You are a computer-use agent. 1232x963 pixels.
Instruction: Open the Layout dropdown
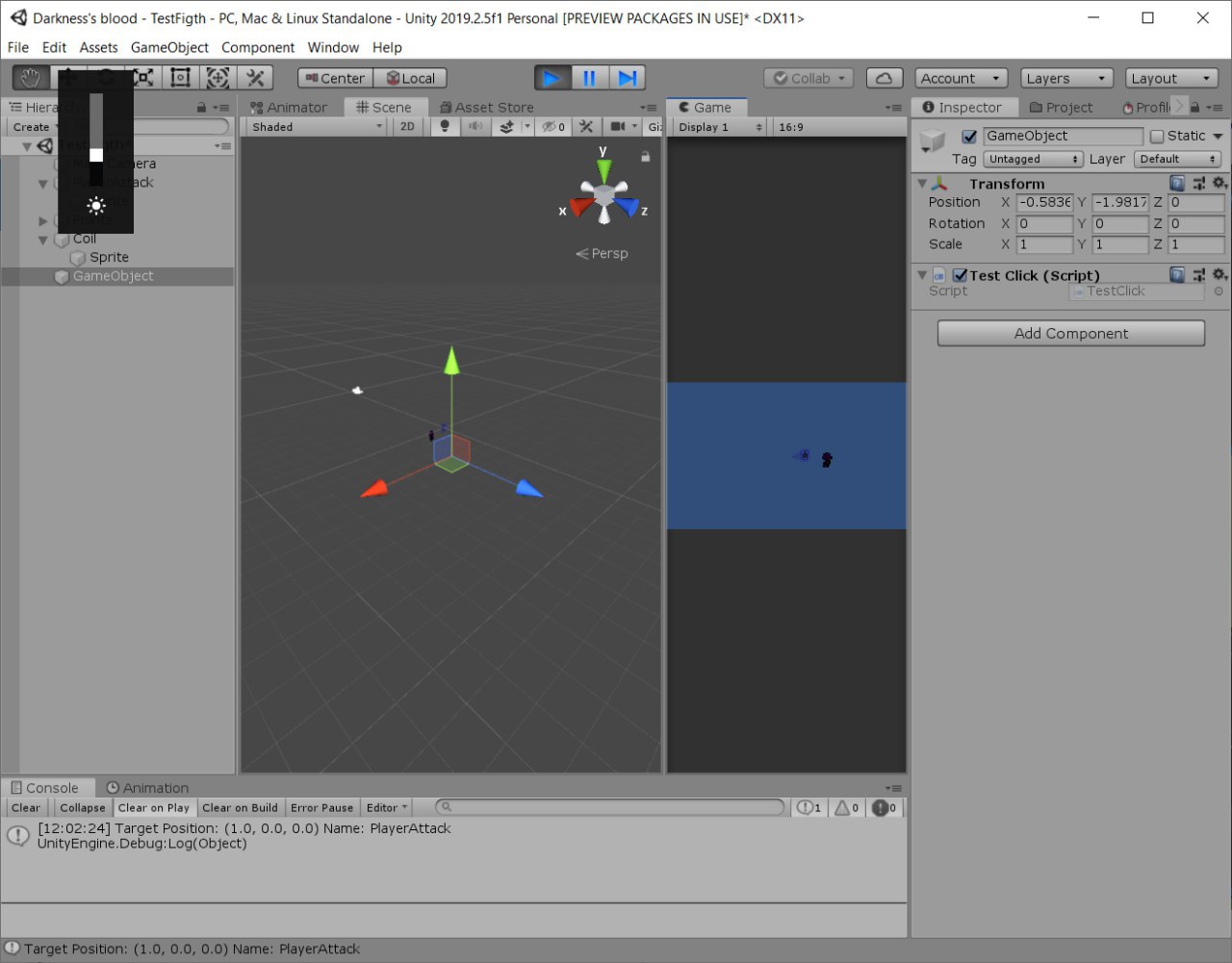pyautogui.click(x=1170, y=78)
